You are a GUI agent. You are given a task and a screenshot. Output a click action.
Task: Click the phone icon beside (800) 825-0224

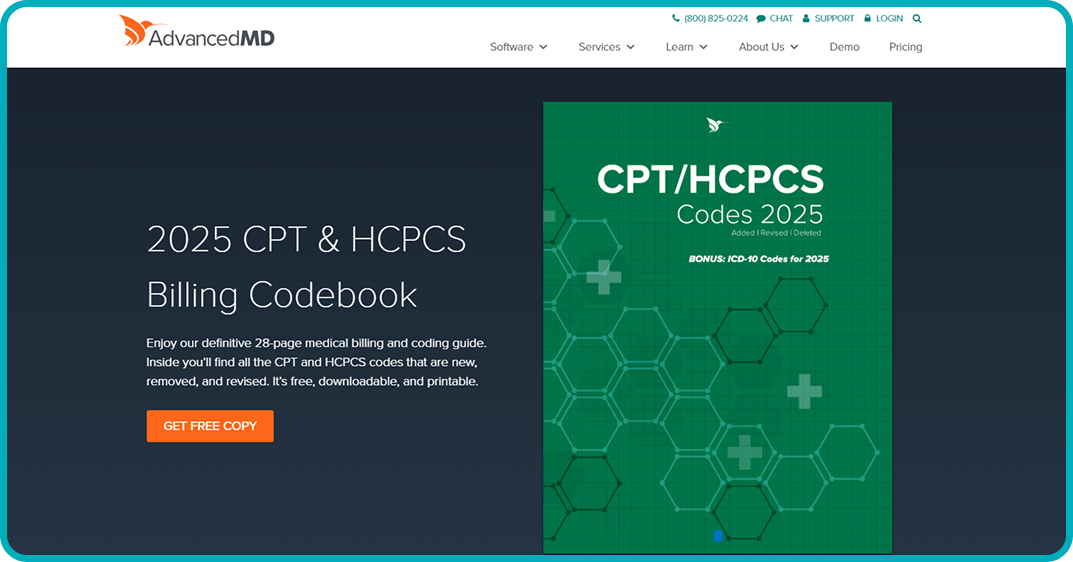pos(676,18)
